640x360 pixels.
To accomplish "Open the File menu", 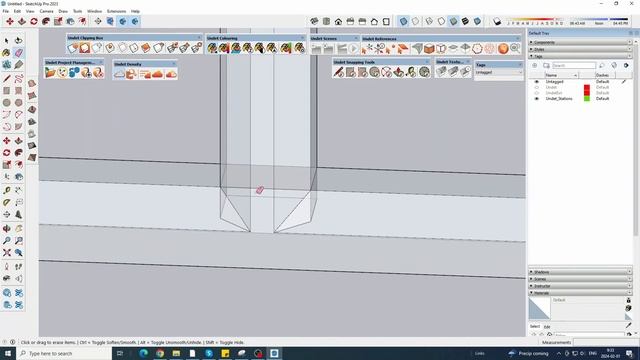I will pos(6,11).
